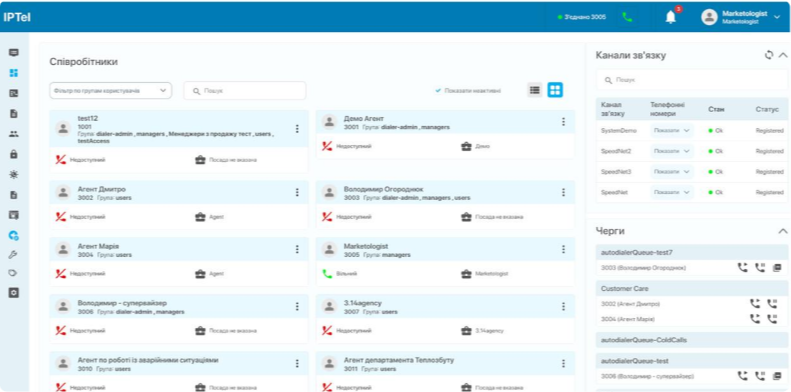791x392 pixels.
Task: Click the rightmost icon in 3003 queue row
Action: (777, 267)
